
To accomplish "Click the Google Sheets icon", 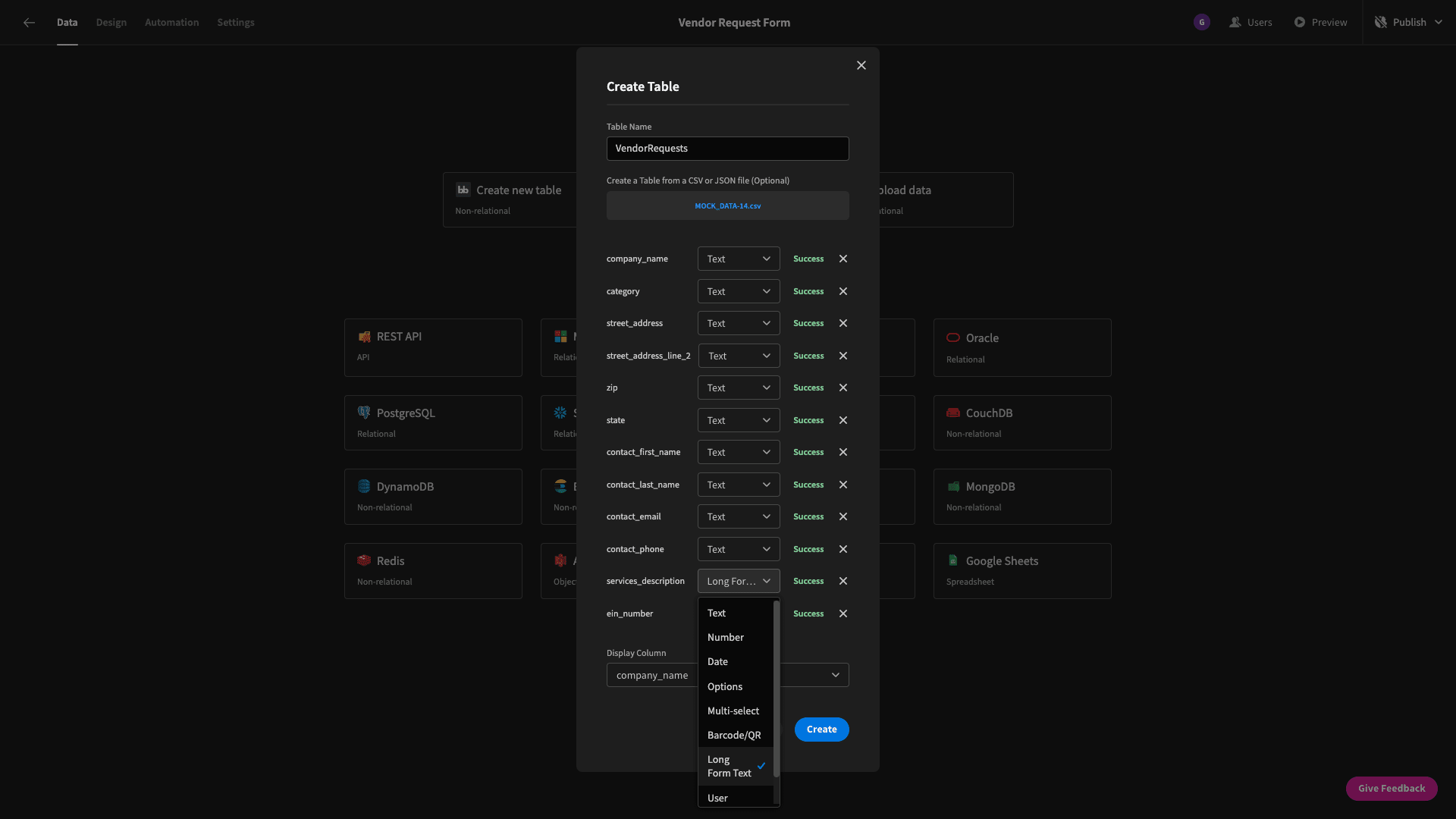I will click(953, 560).
